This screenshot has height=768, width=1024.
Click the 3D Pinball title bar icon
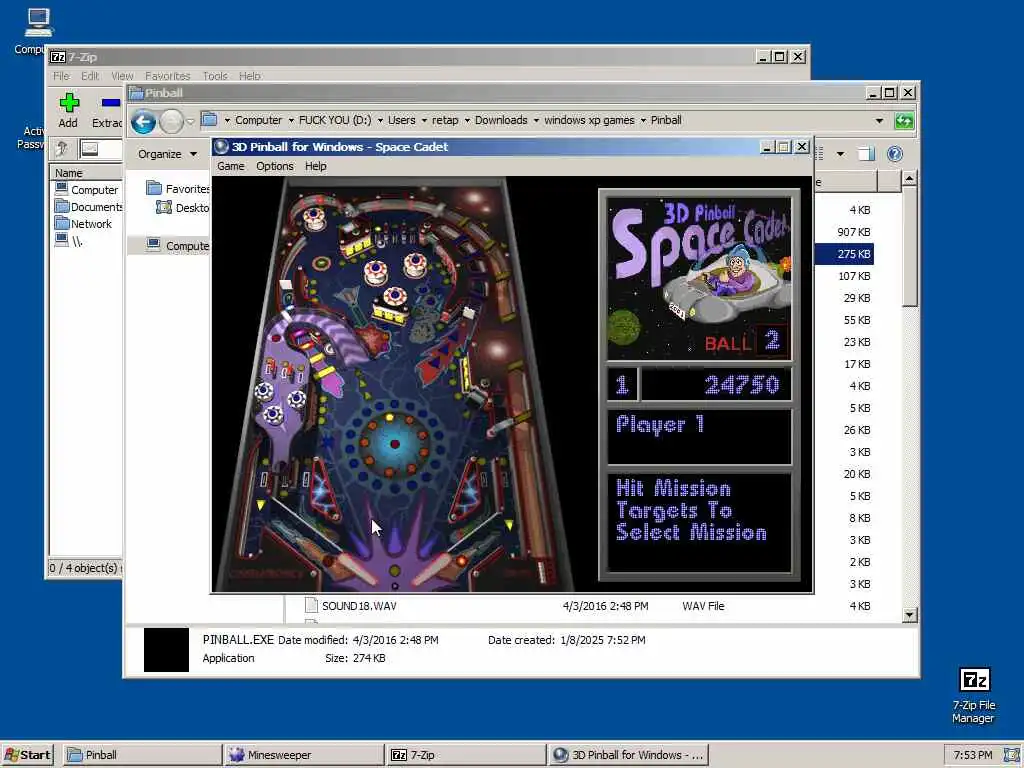(x=221, y=147)
